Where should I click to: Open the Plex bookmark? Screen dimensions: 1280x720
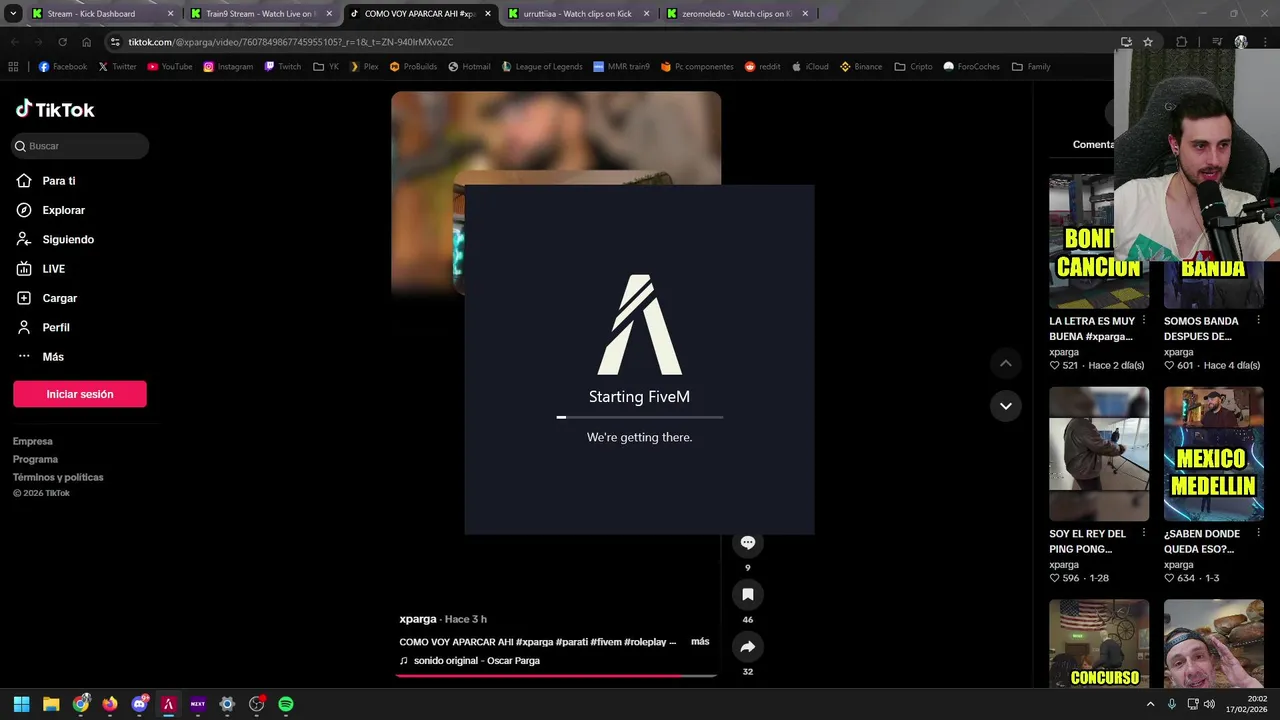364,67
